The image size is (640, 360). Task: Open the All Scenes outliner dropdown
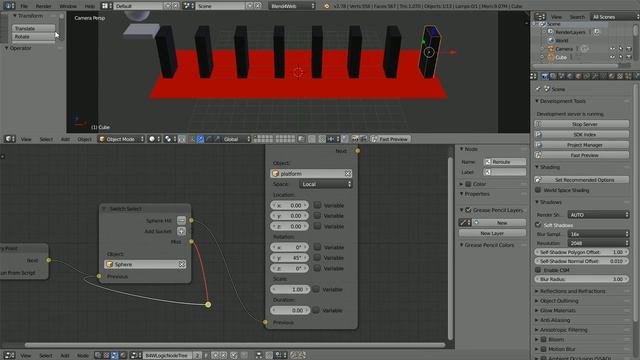point(614,17)
